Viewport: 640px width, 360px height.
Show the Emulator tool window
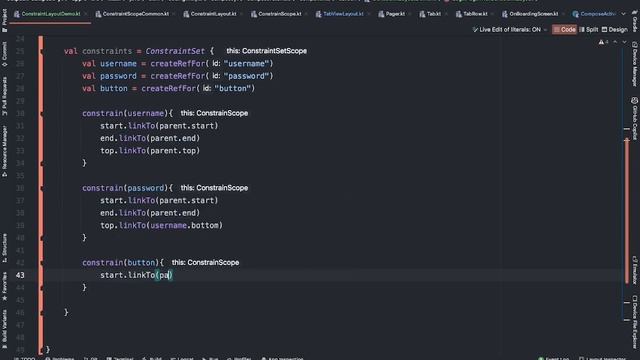pos(635,270)
